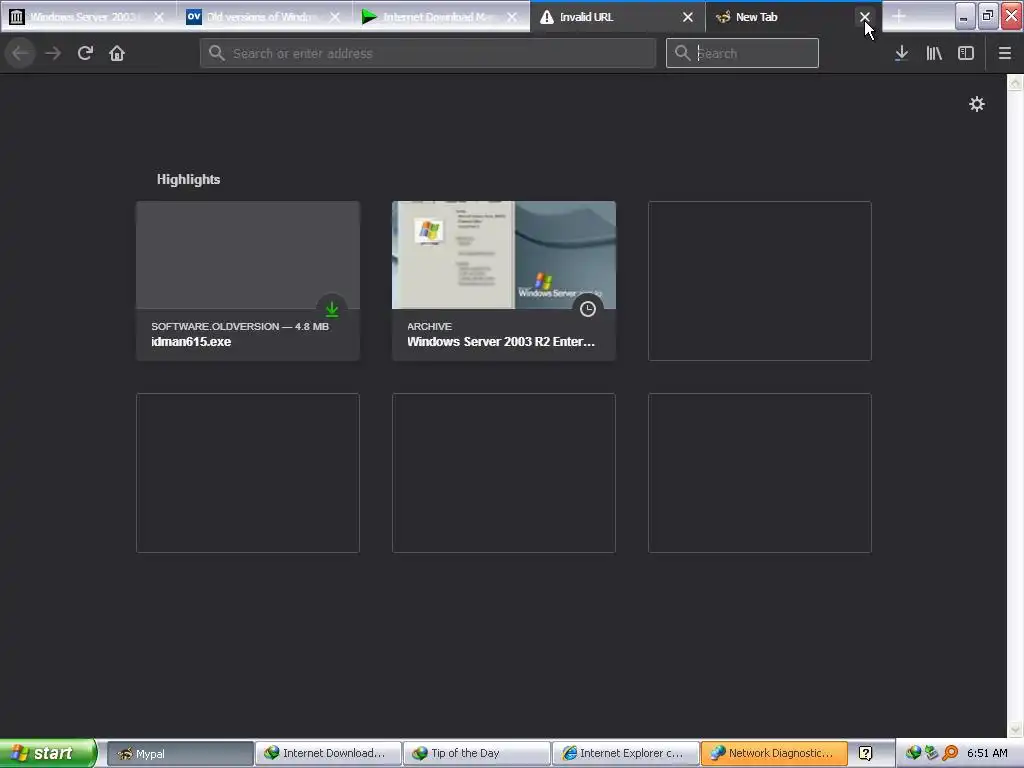Image resolution: width=1024 pixels, height=768 pixels.
Task: Click the Highlights section heading
Action: (x=188, y=179)
